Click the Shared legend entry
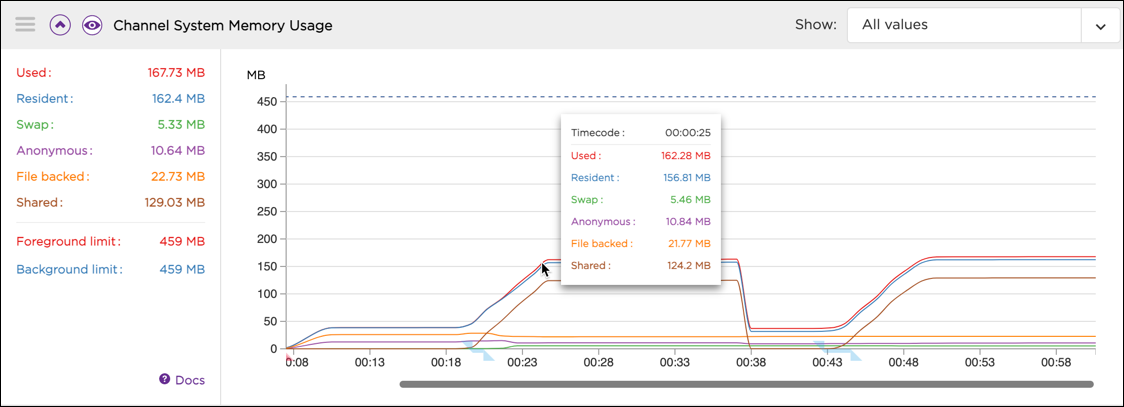The height and width of the screenshot is (407, 1124). [40, 203]
